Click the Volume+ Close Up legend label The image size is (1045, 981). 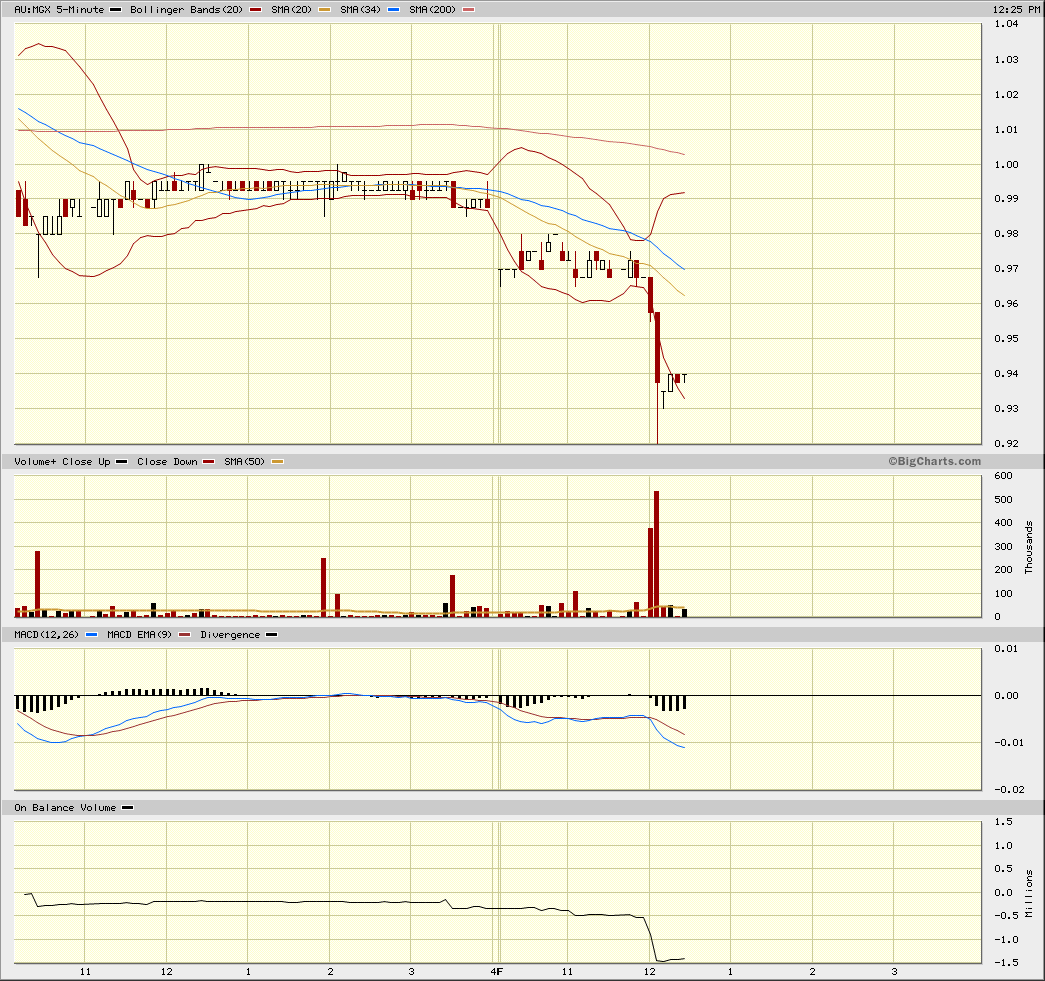(x=62, y=461)
